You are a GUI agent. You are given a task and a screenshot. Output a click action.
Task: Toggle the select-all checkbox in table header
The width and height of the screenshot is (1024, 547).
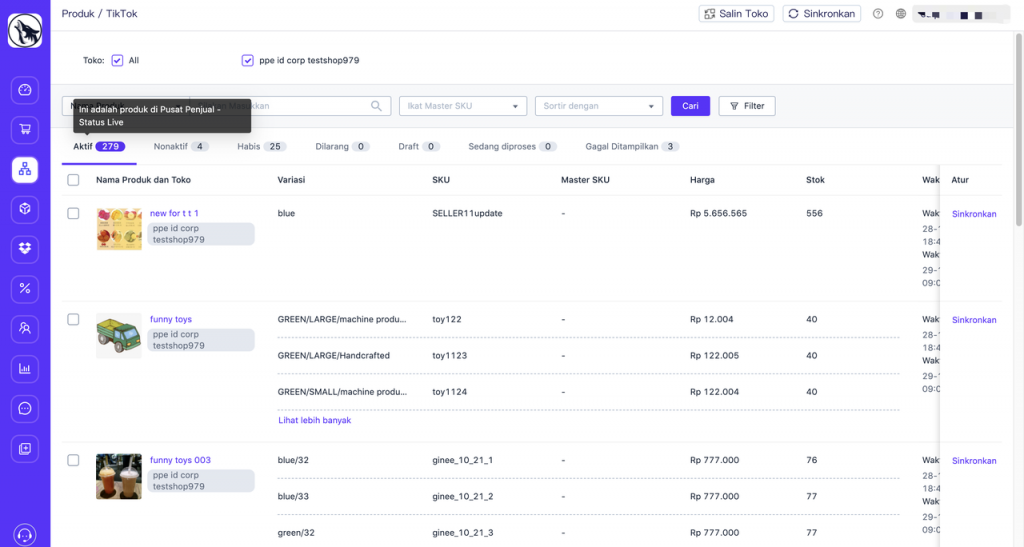pyautogui.click(x=73, y=180)
